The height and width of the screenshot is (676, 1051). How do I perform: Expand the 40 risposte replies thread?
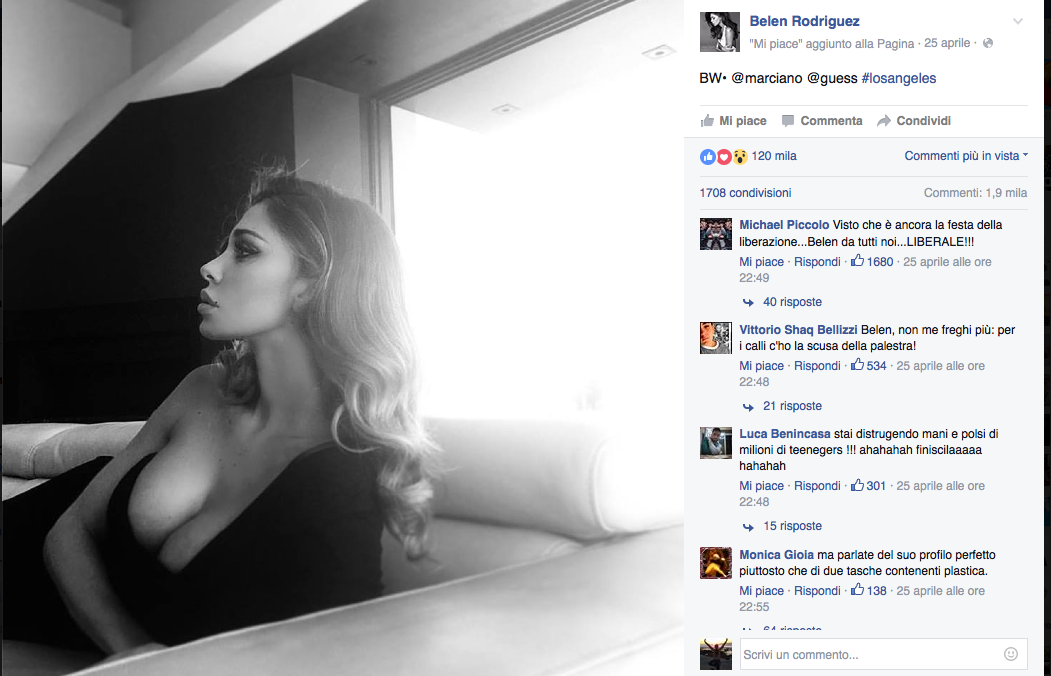[x=791, y=302]
